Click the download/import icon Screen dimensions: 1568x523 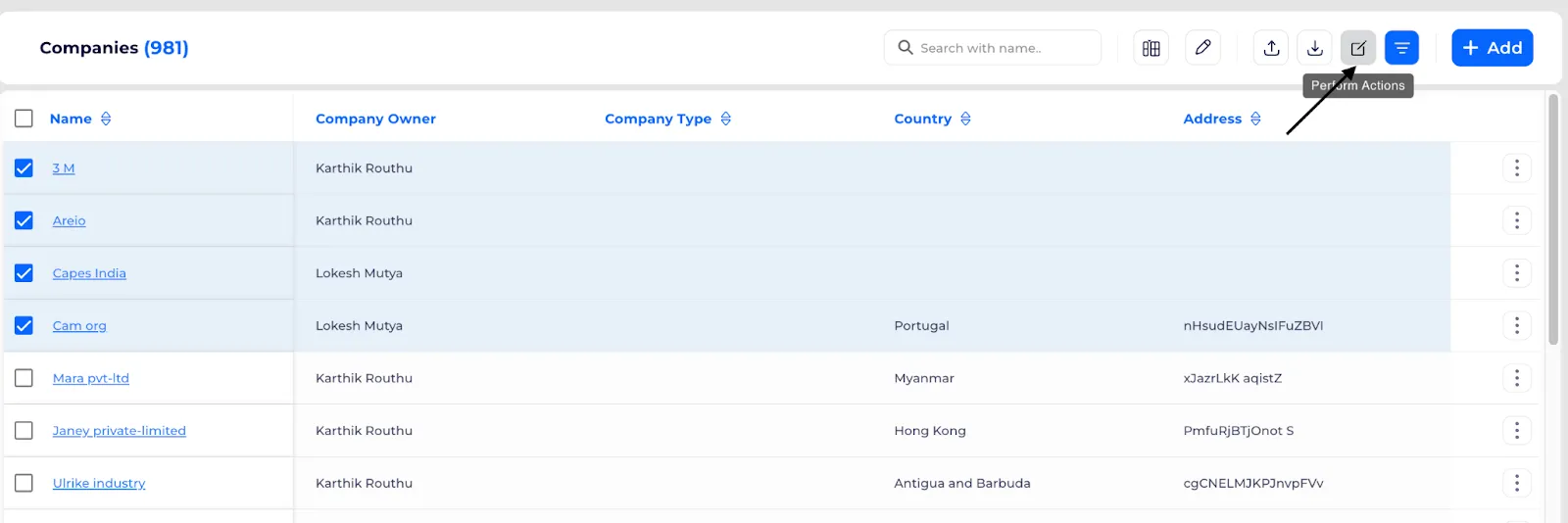pyautogui.click(x=1315, y=48)
